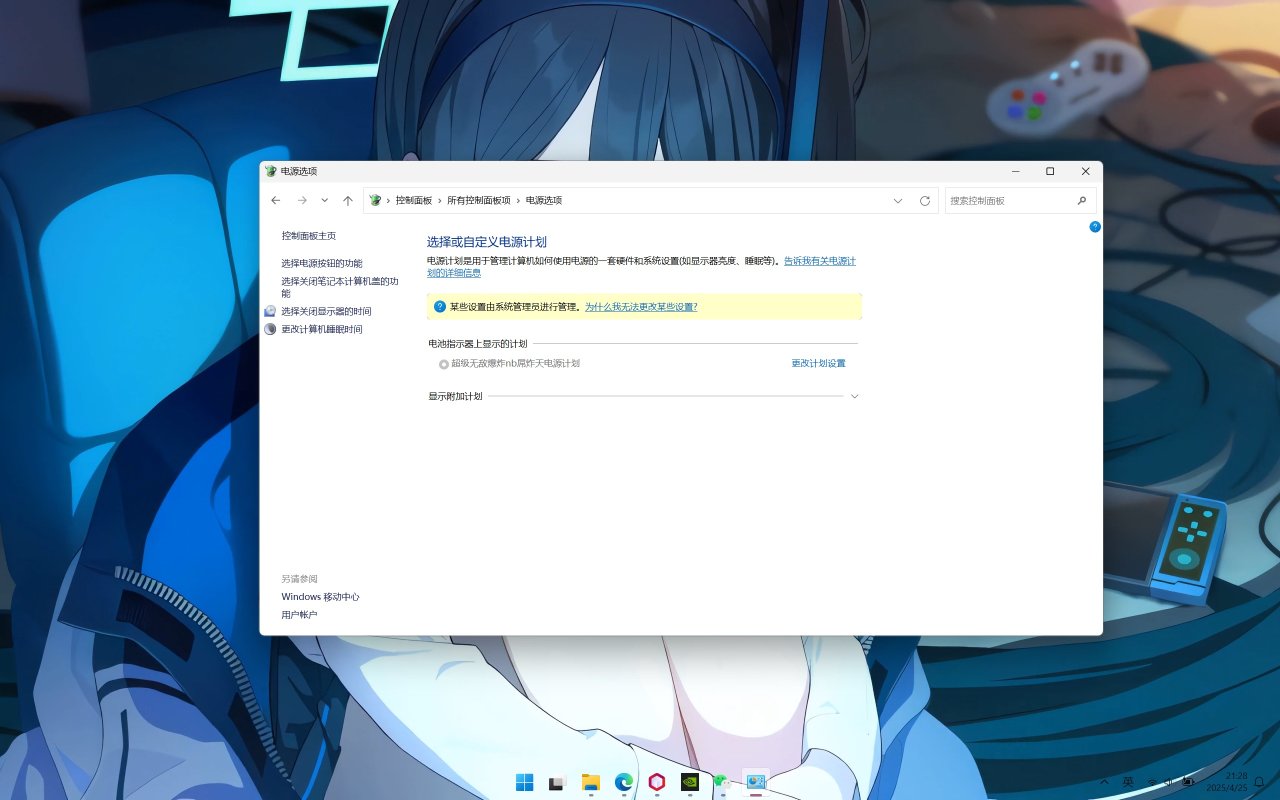Open the 英 input method indicator
This screenshot has height=800, width=1280.
click(x=1128, y=782)
